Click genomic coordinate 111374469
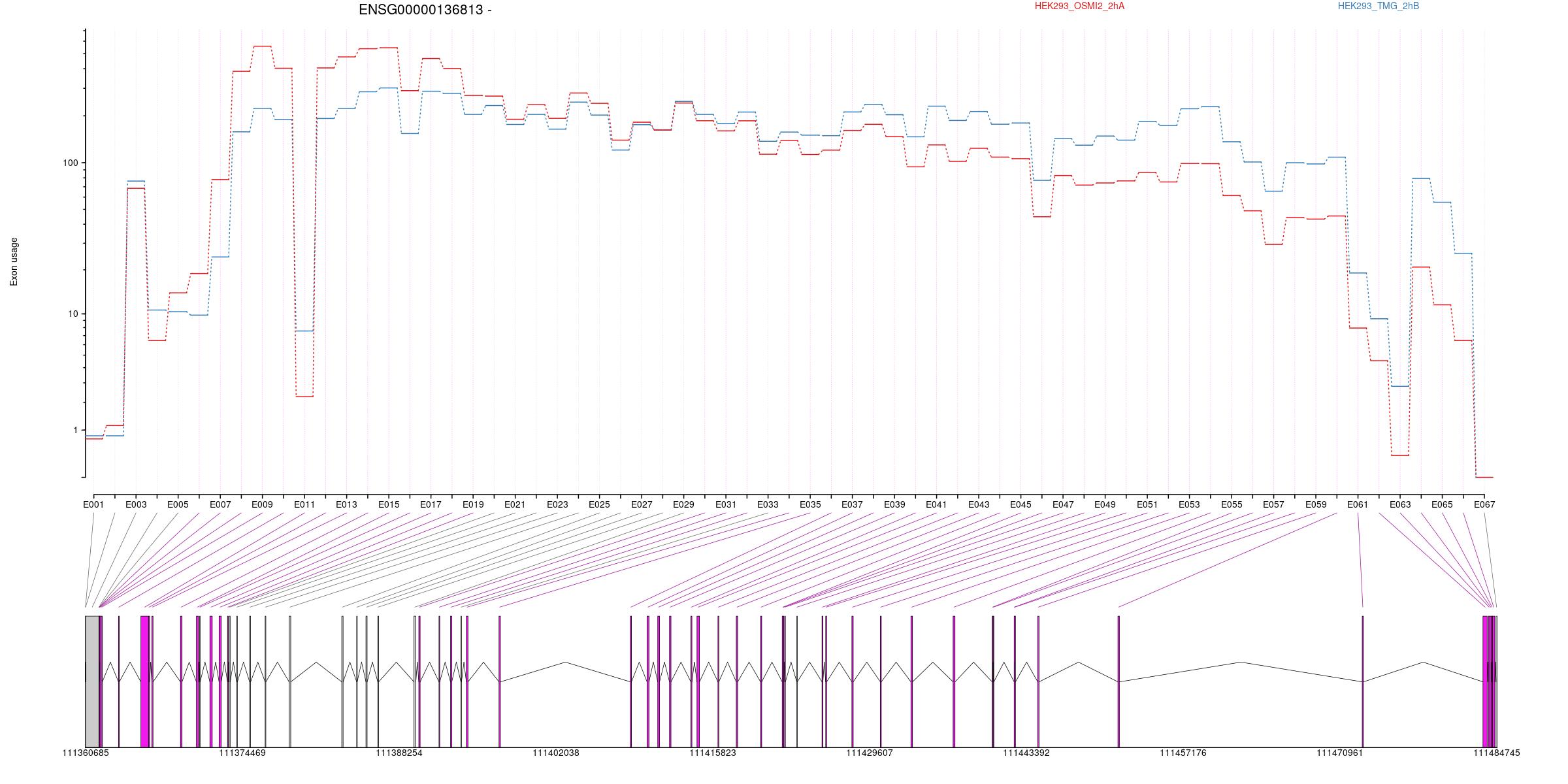This screenshot has height=784, width=1568. 242,753
